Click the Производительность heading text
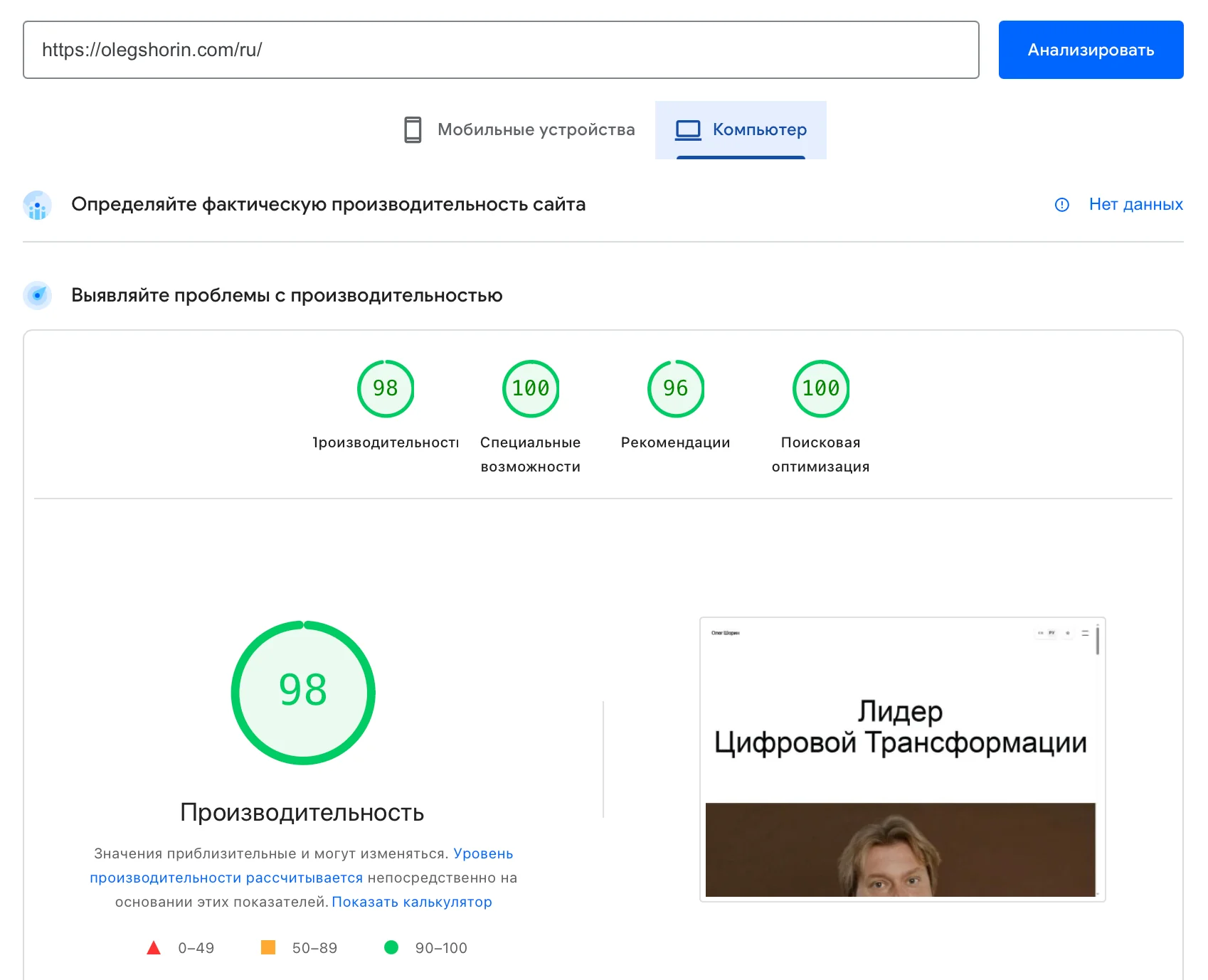The image size is (1208, 980). coord(302,812)
